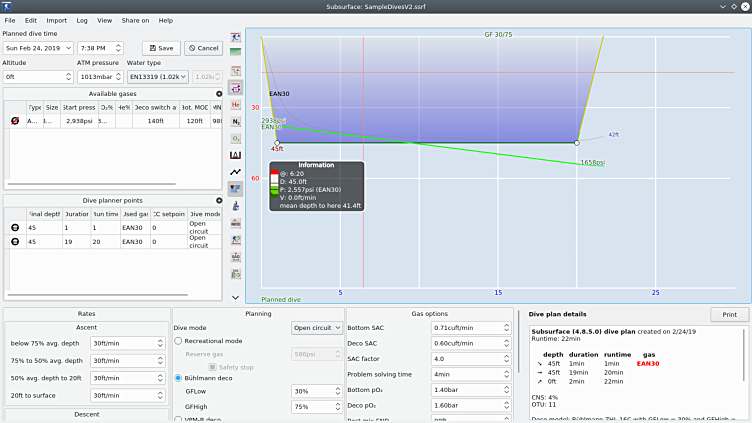Toggle the He partial pressure graph icon
This screenshot has height=423, width=752.
(x=235, y=104)
